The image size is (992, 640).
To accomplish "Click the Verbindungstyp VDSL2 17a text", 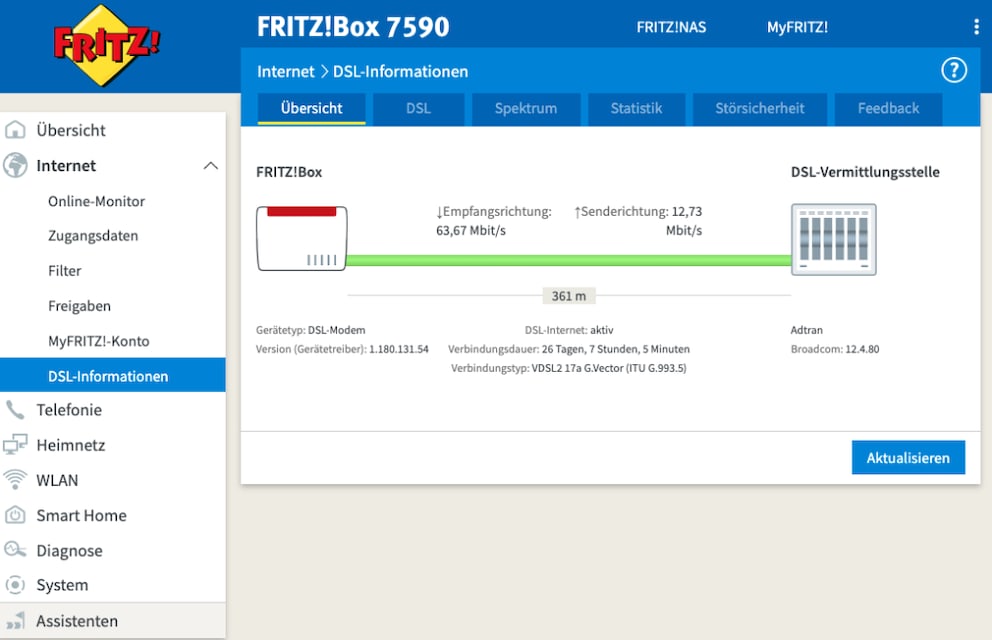I will click(x=569, y=368).
